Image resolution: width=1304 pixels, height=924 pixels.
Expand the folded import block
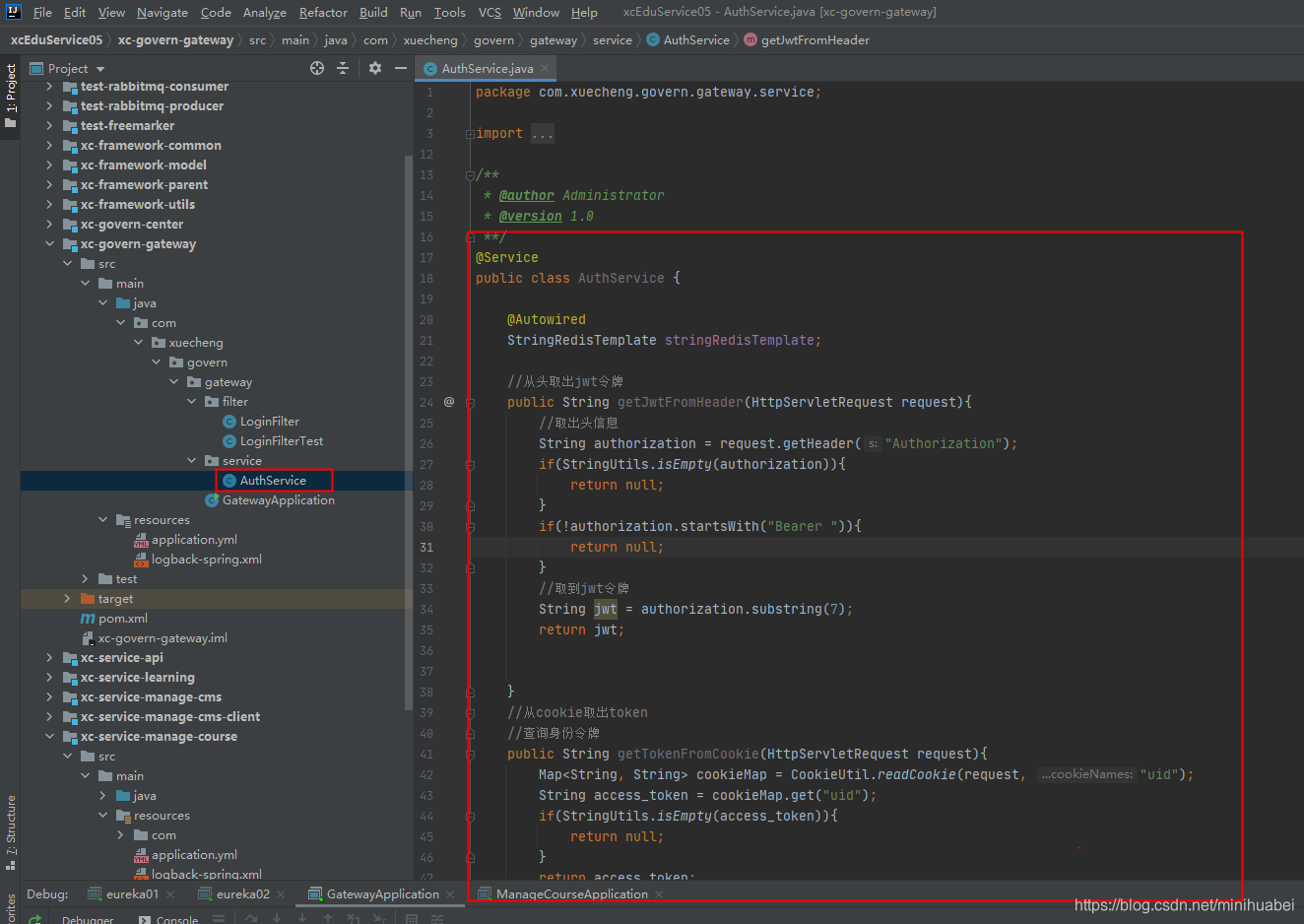point(470,134)
